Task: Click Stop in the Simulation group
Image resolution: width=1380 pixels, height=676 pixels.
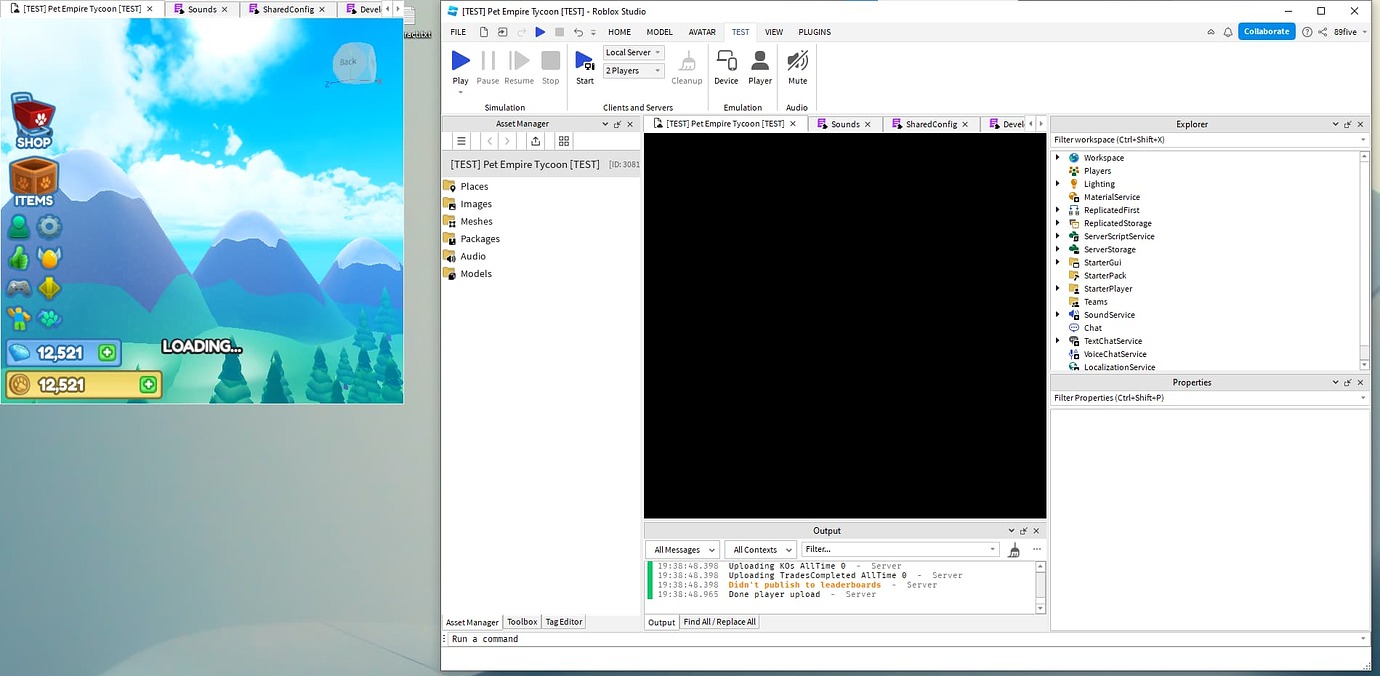Action: pyautogui.click(x=550, y=68)
